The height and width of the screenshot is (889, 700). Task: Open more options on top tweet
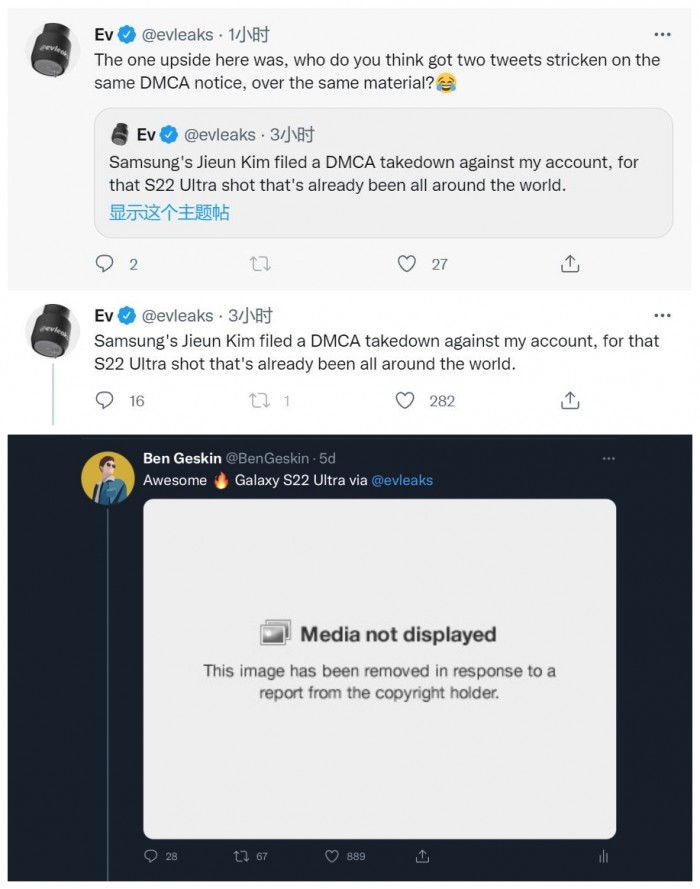[x=661, y=34]
